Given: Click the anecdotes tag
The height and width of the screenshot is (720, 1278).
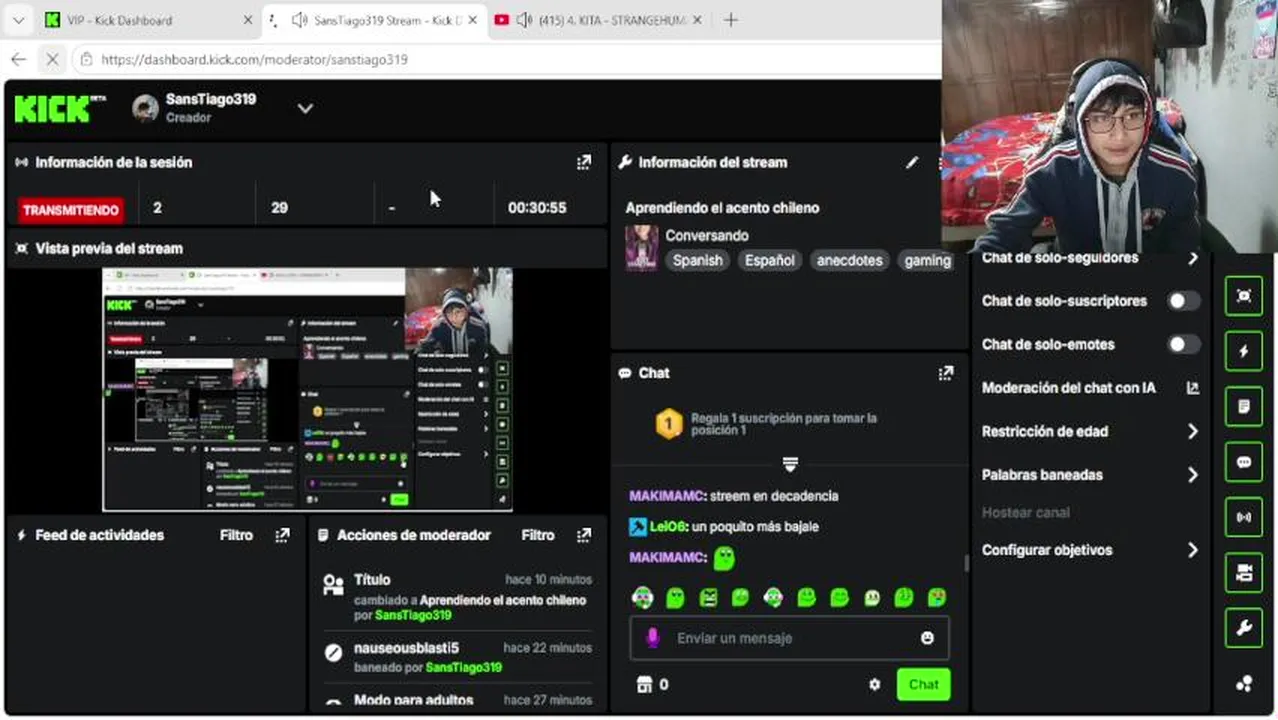Looking at the screenshot, I should point(850,260).
